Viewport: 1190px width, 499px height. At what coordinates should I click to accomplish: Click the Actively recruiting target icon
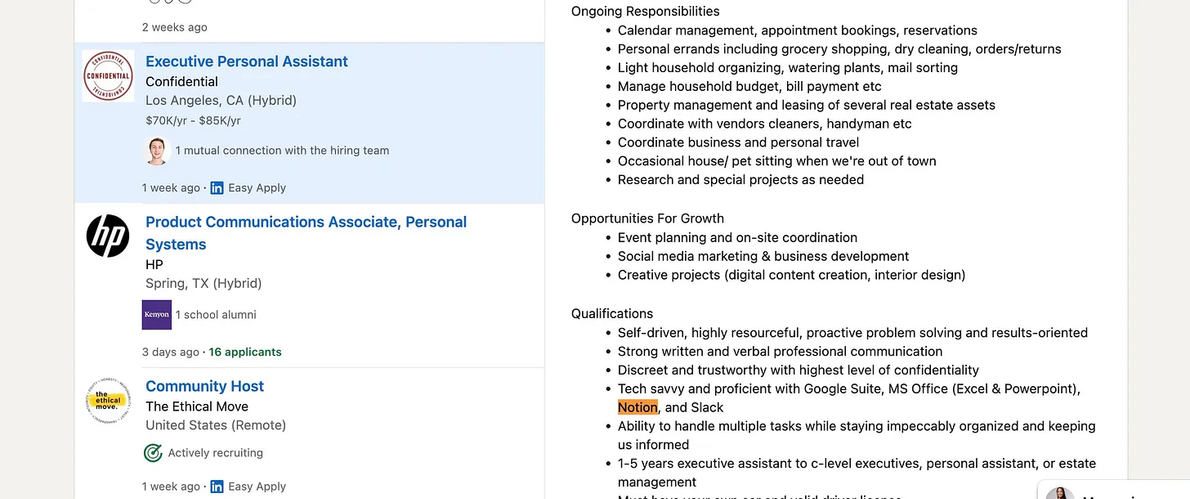(153, 453)
